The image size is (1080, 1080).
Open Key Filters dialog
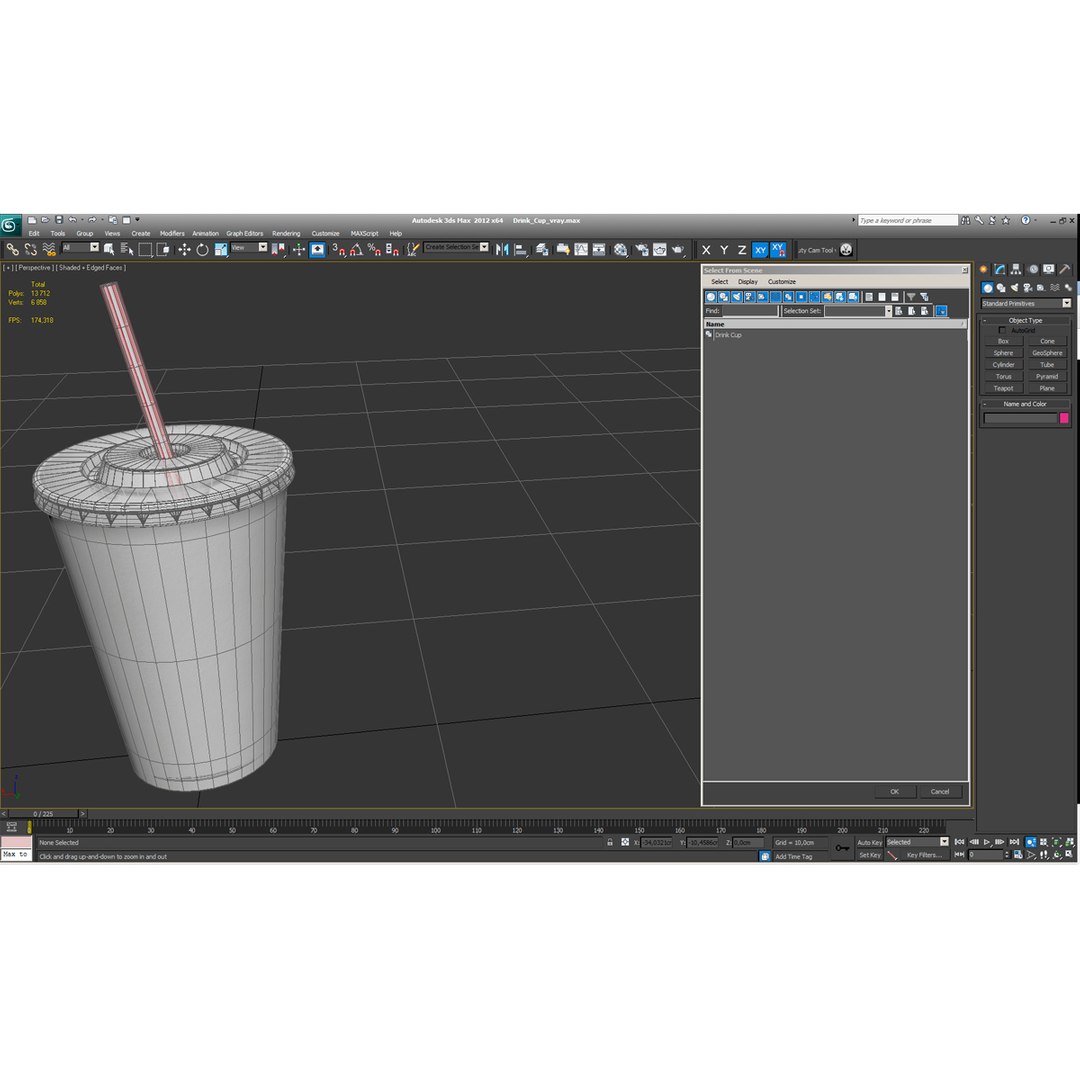[924, 855]
